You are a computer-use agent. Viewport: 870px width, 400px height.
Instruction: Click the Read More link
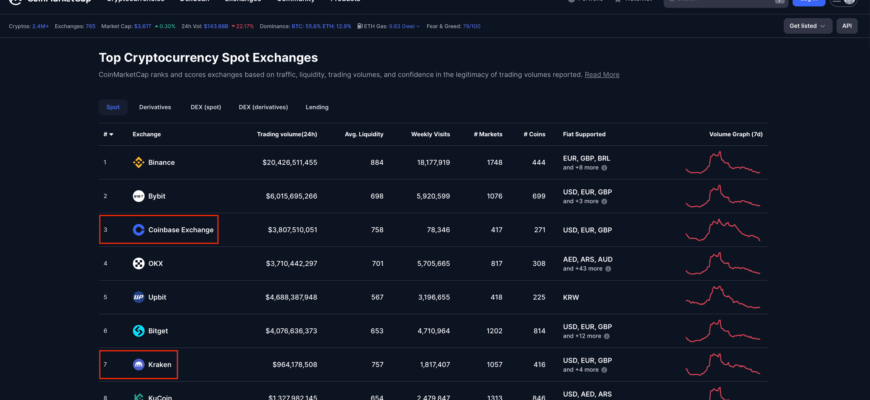point(602,74)
